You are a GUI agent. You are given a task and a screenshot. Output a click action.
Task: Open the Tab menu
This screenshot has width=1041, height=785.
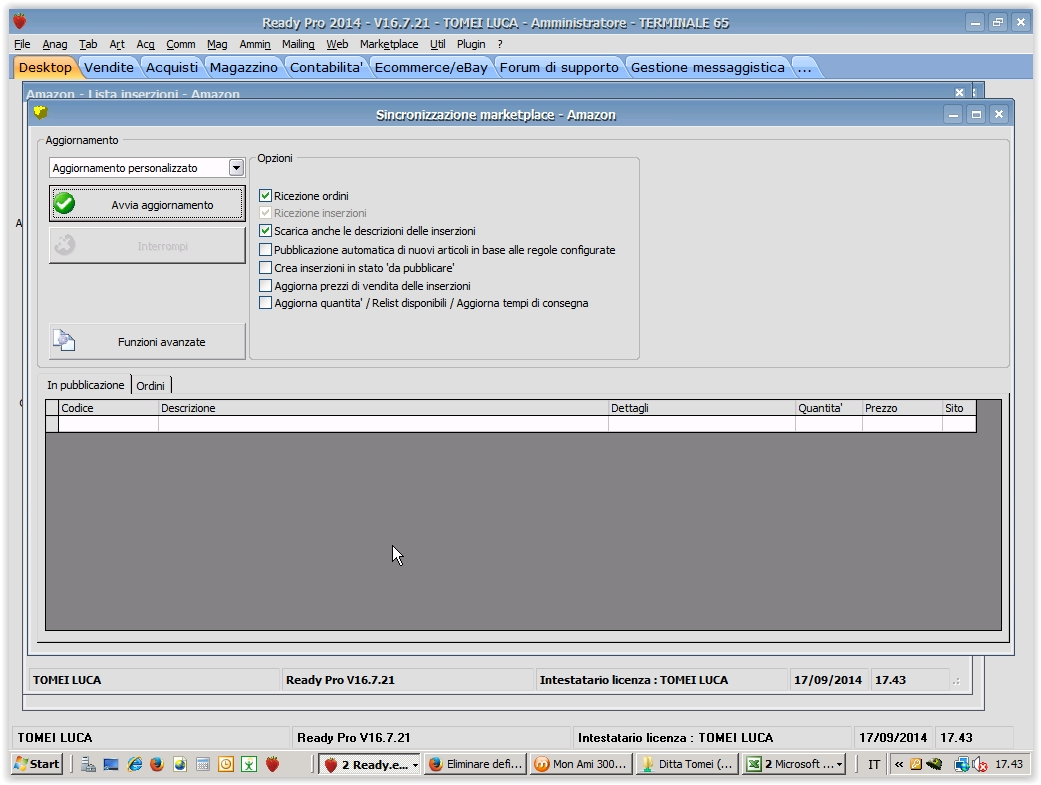pos(88,44)
